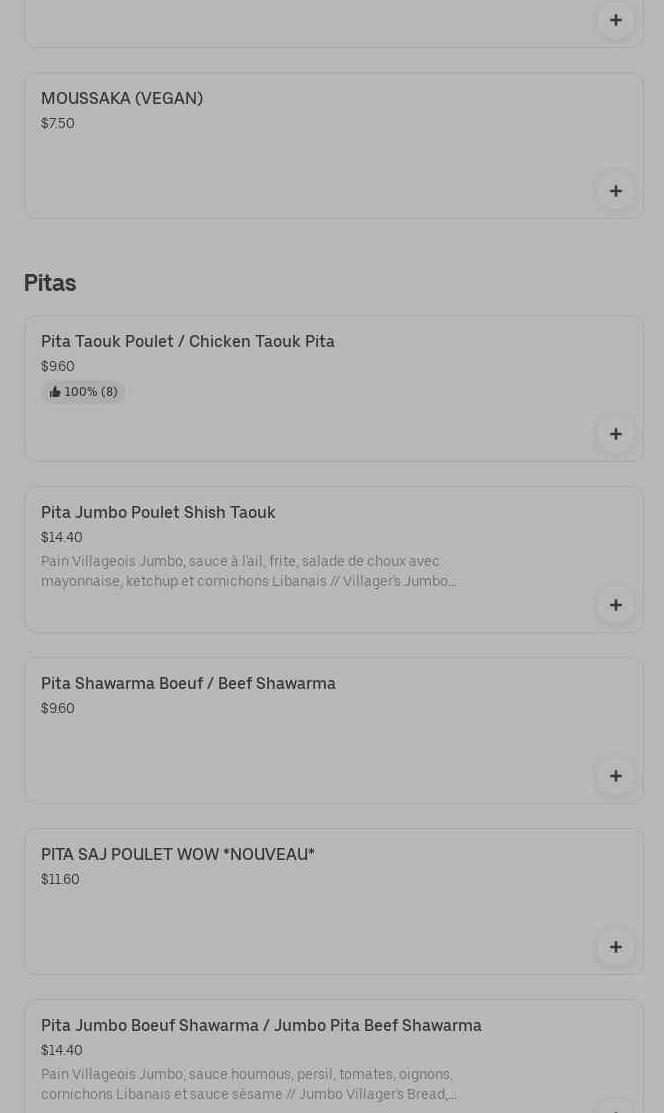Expand sauce houmous, persil, tomates description
The width and height of the screenshot is (664, 1113).
click(248, 1084)
